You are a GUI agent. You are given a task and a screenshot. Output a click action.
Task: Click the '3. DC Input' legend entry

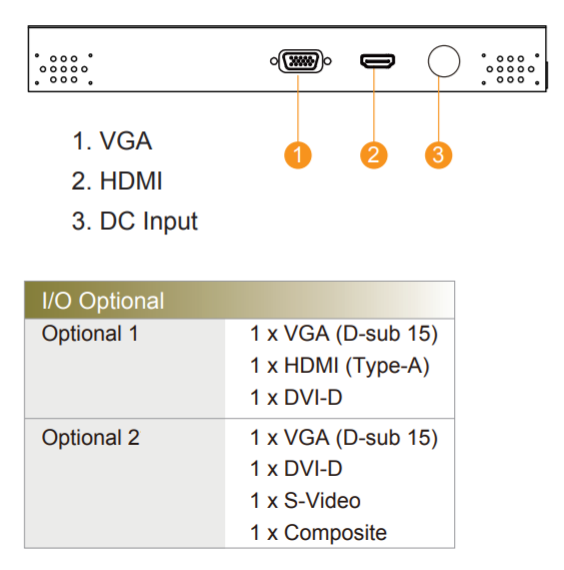[x=135, y=221]
